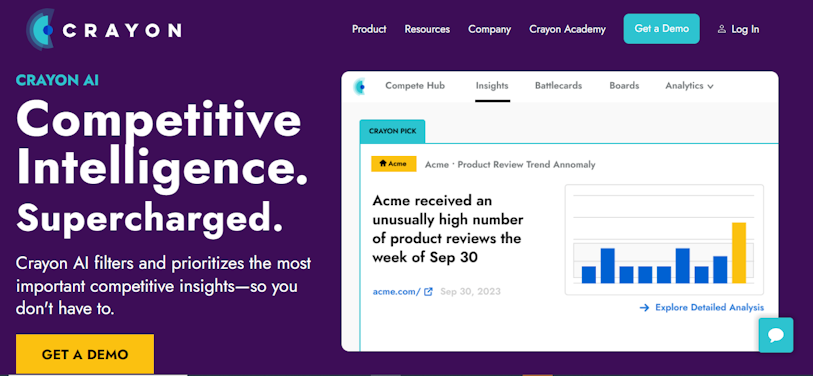
Task: Open the Company menu
Action: 489,29
